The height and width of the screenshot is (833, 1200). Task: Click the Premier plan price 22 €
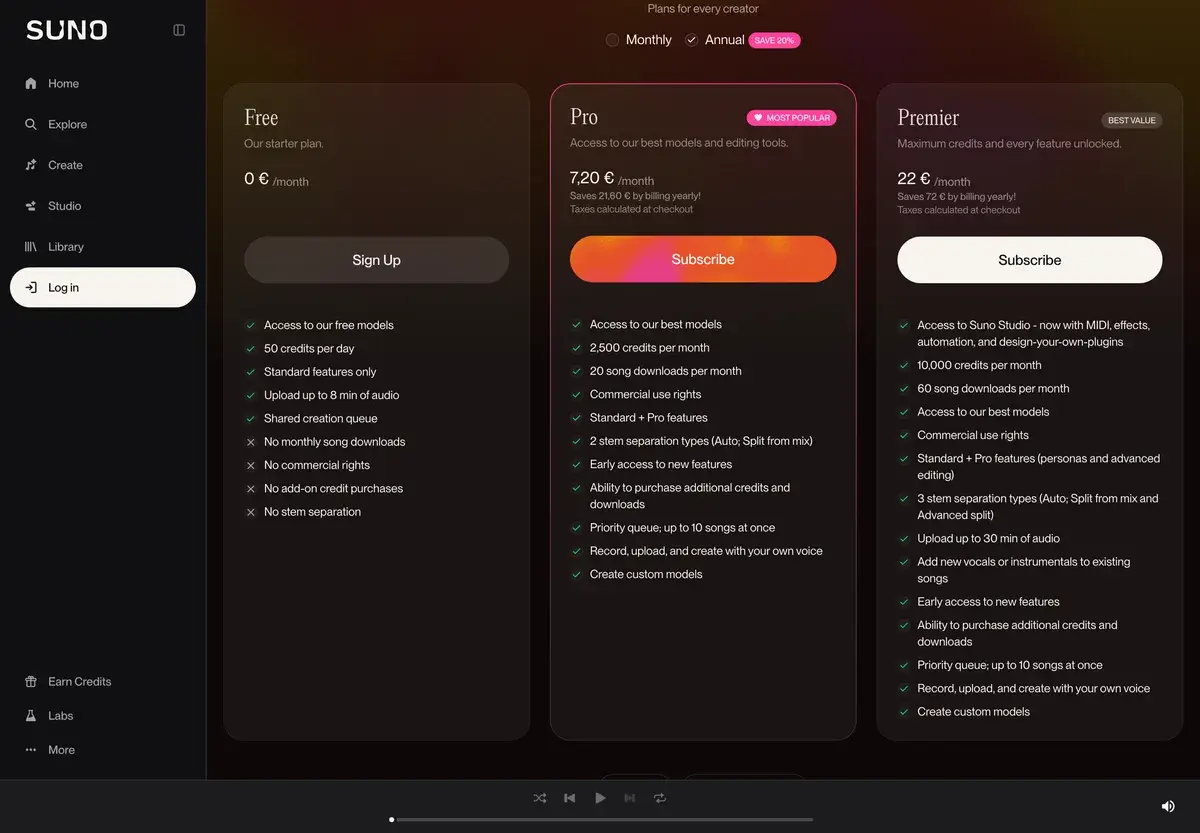[x=914, y=179]
